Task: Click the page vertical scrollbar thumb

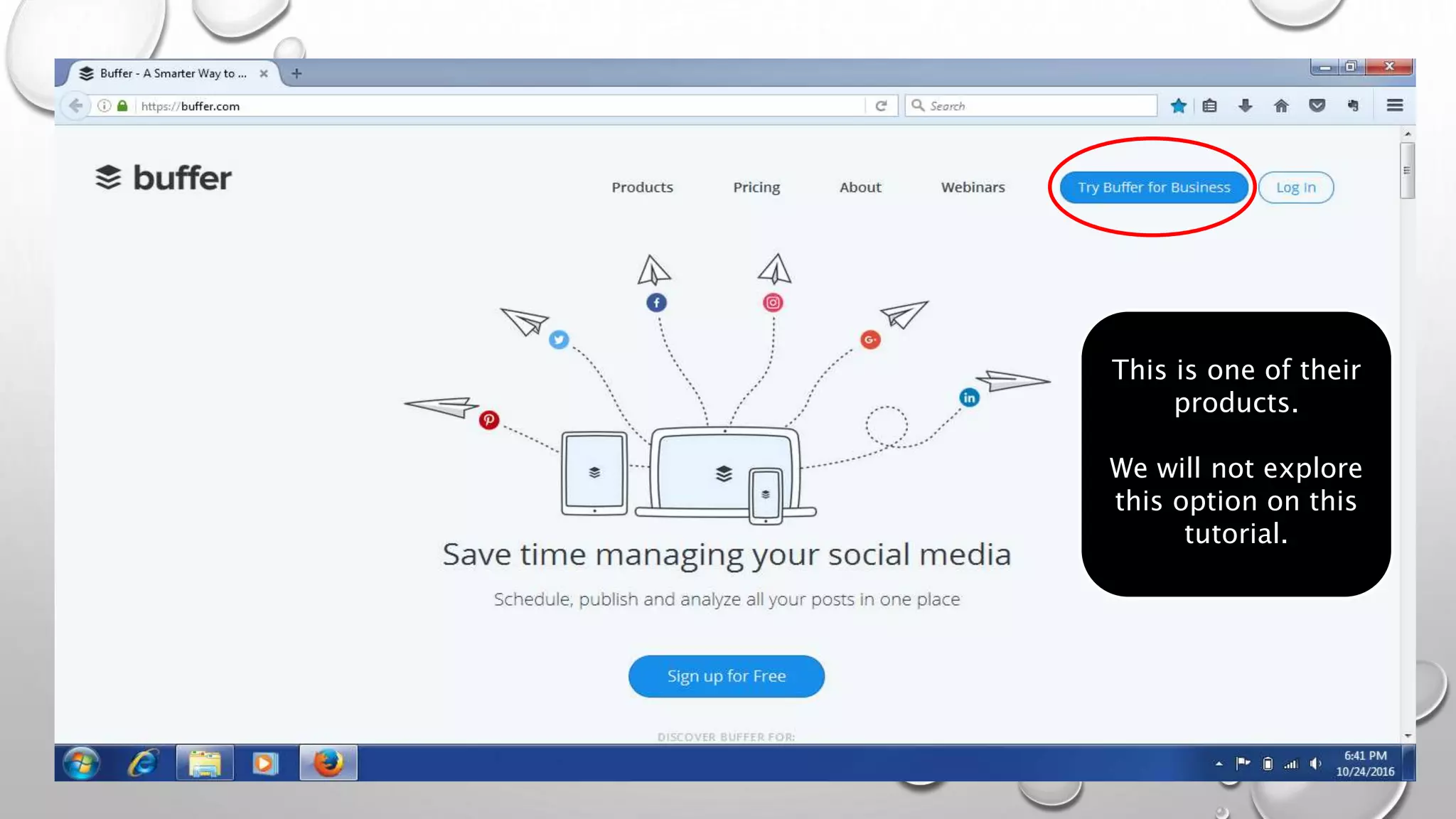Action: coord(1407,171)
